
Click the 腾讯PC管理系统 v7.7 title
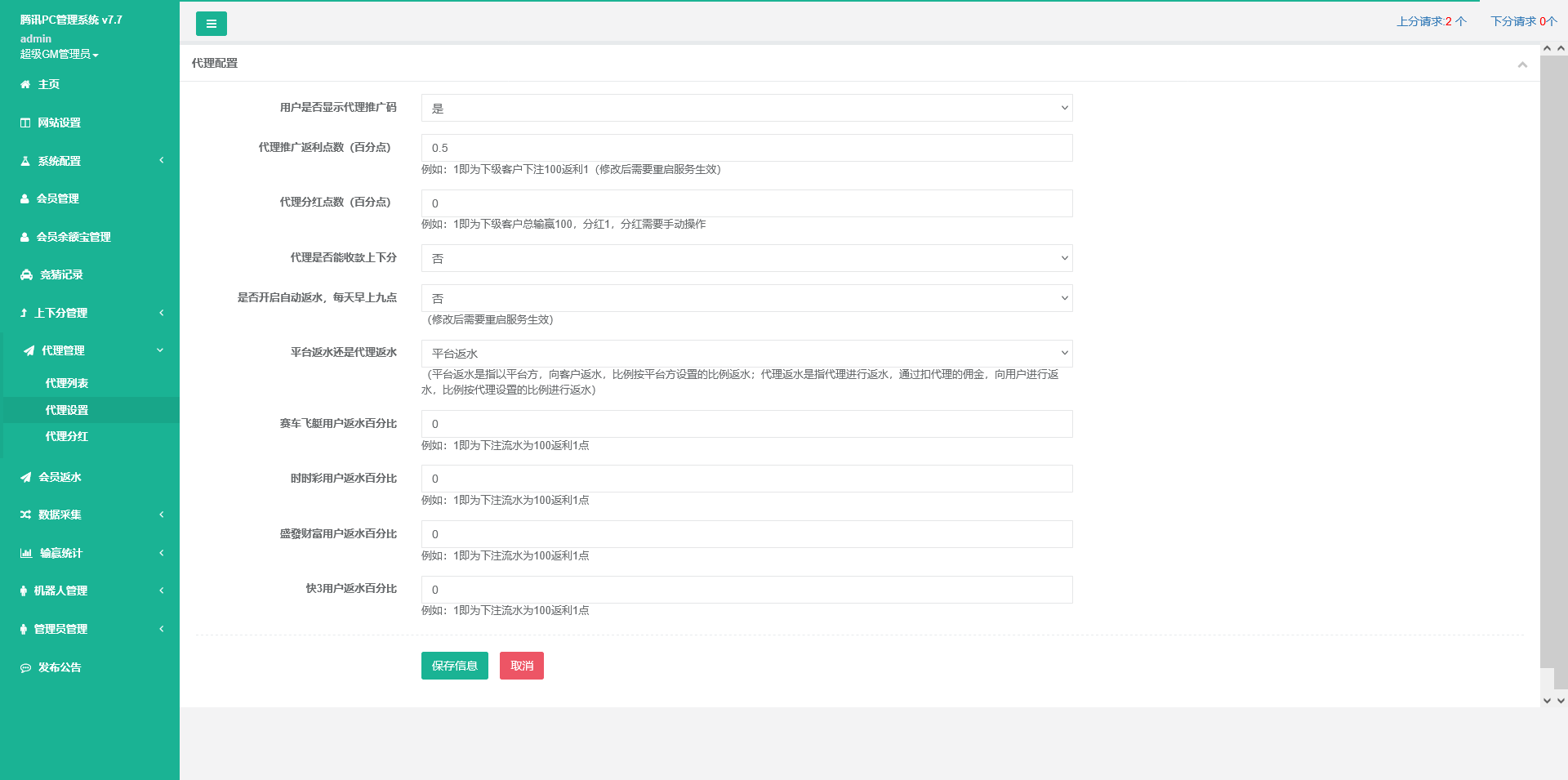click(x=71, y=20)
